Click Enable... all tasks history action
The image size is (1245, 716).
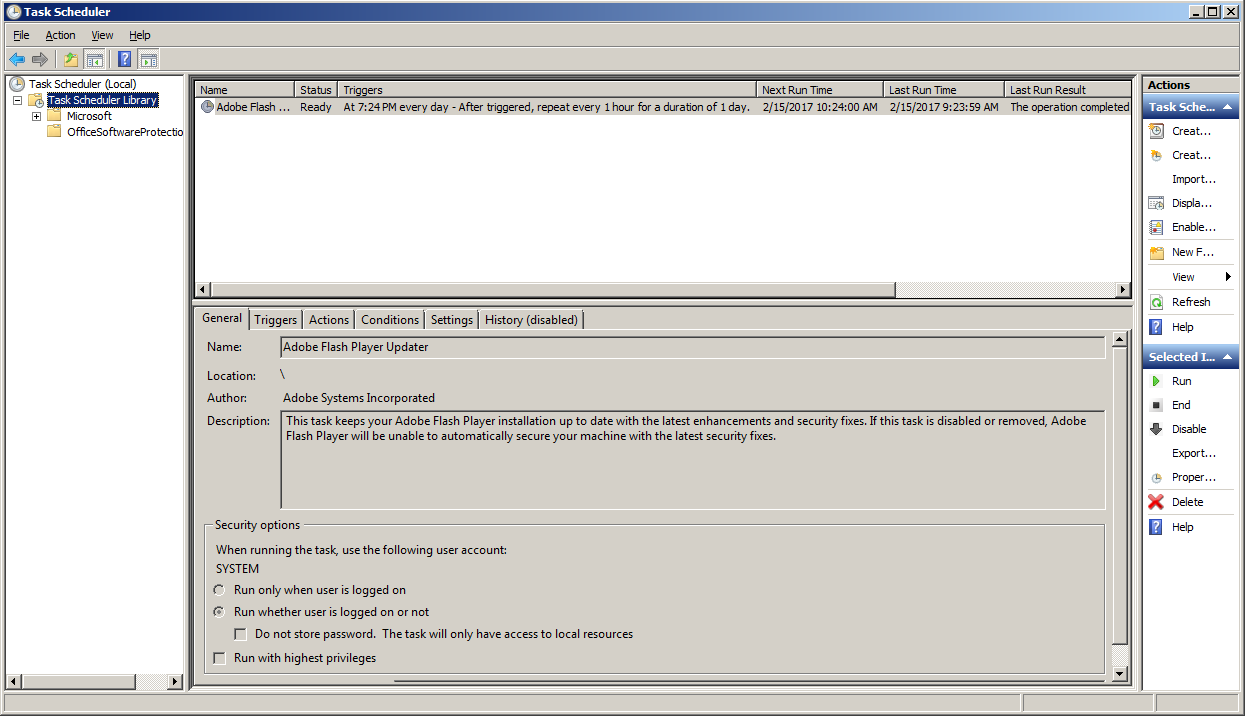(x=1194, y=227)
